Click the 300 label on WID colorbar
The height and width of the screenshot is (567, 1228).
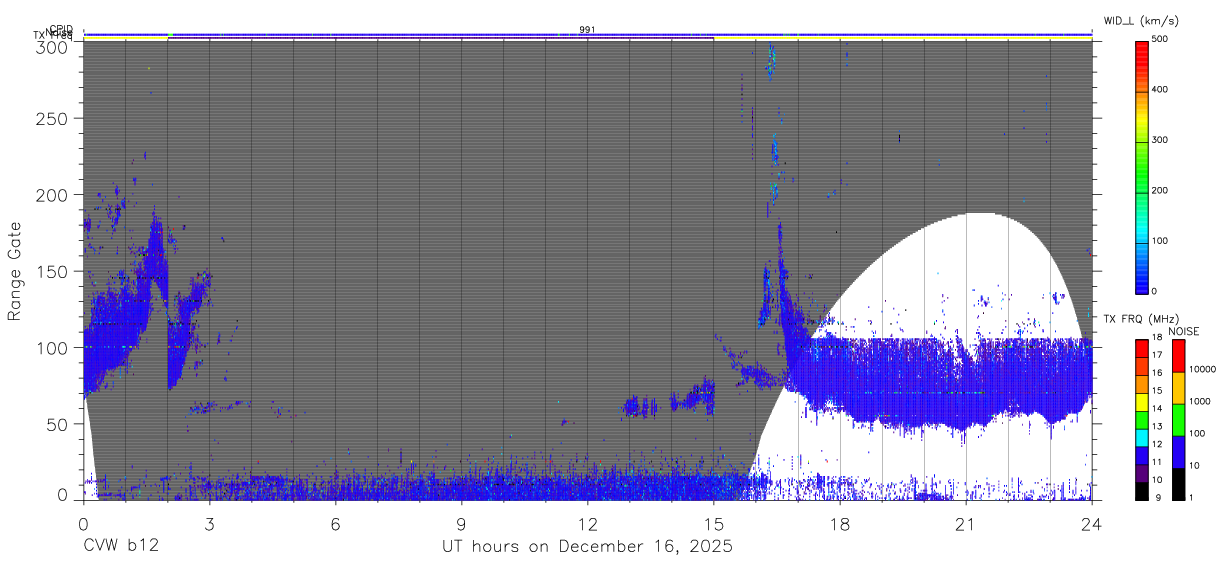click(1160, 140)
